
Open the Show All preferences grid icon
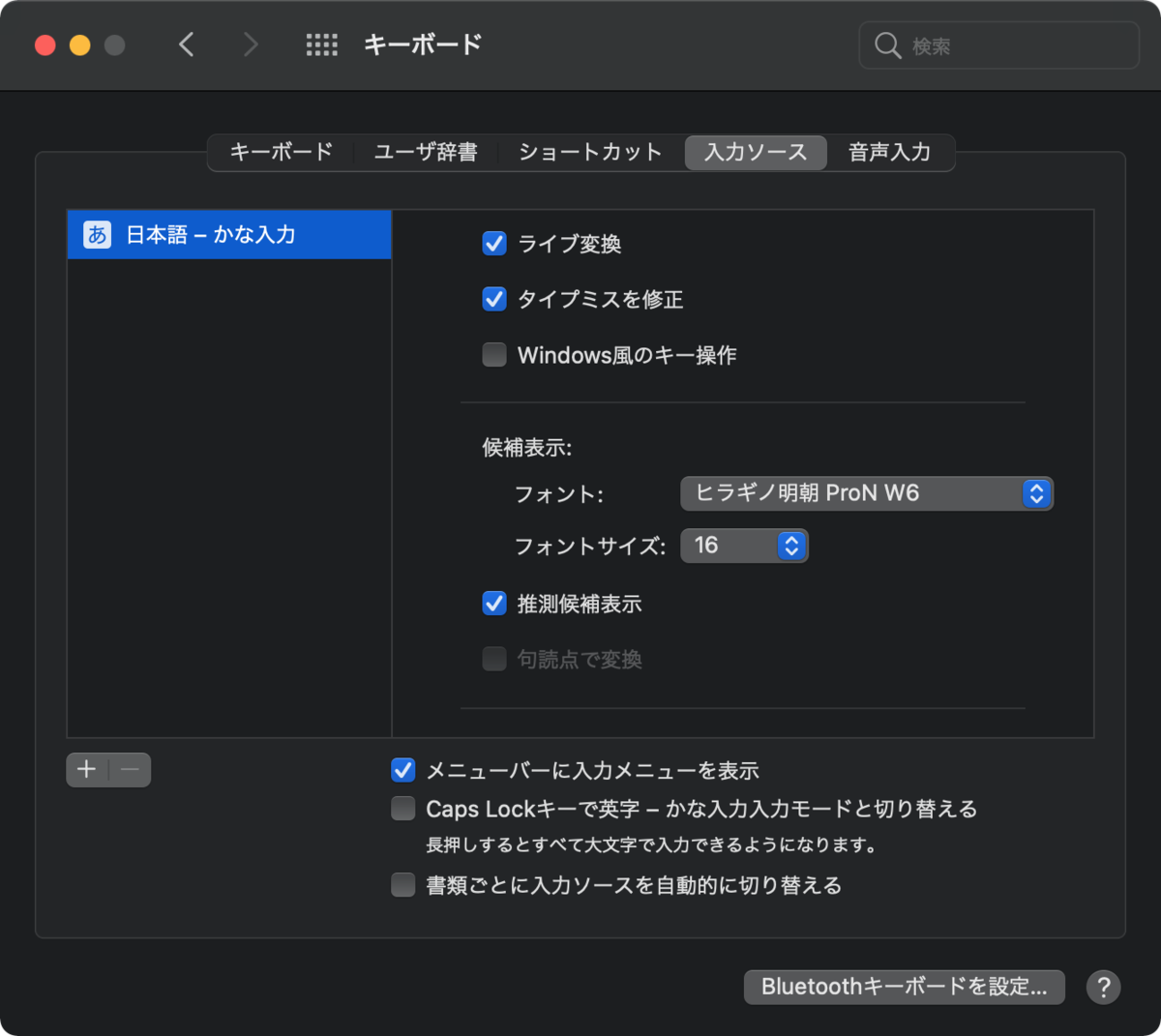click(322, 44)
